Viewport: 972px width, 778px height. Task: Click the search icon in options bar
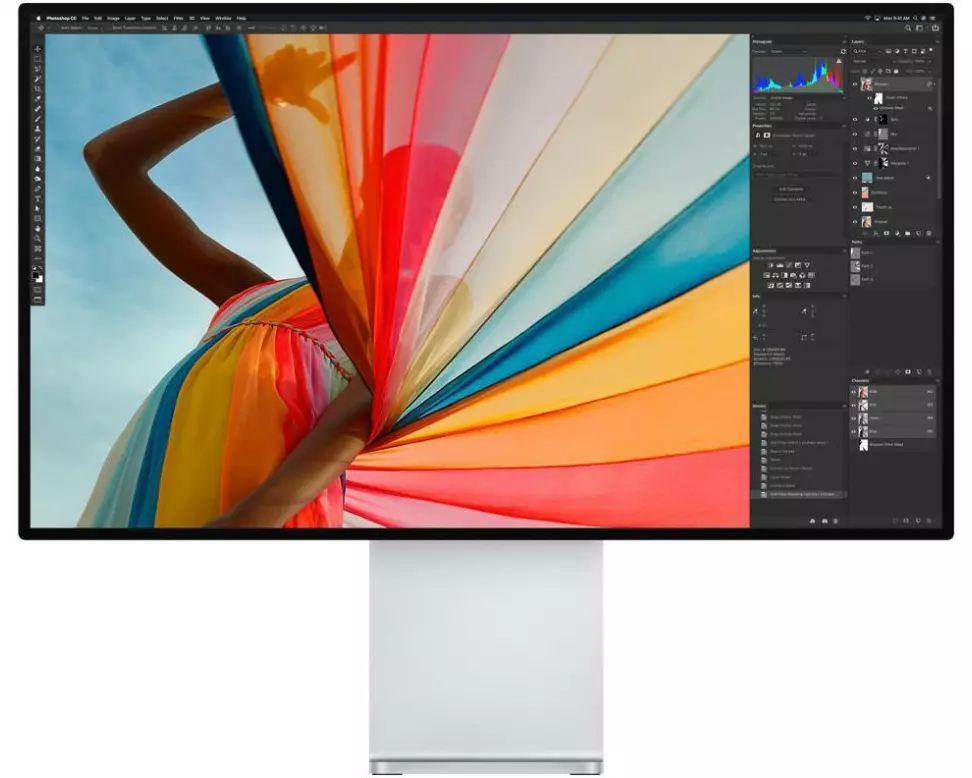908,28
